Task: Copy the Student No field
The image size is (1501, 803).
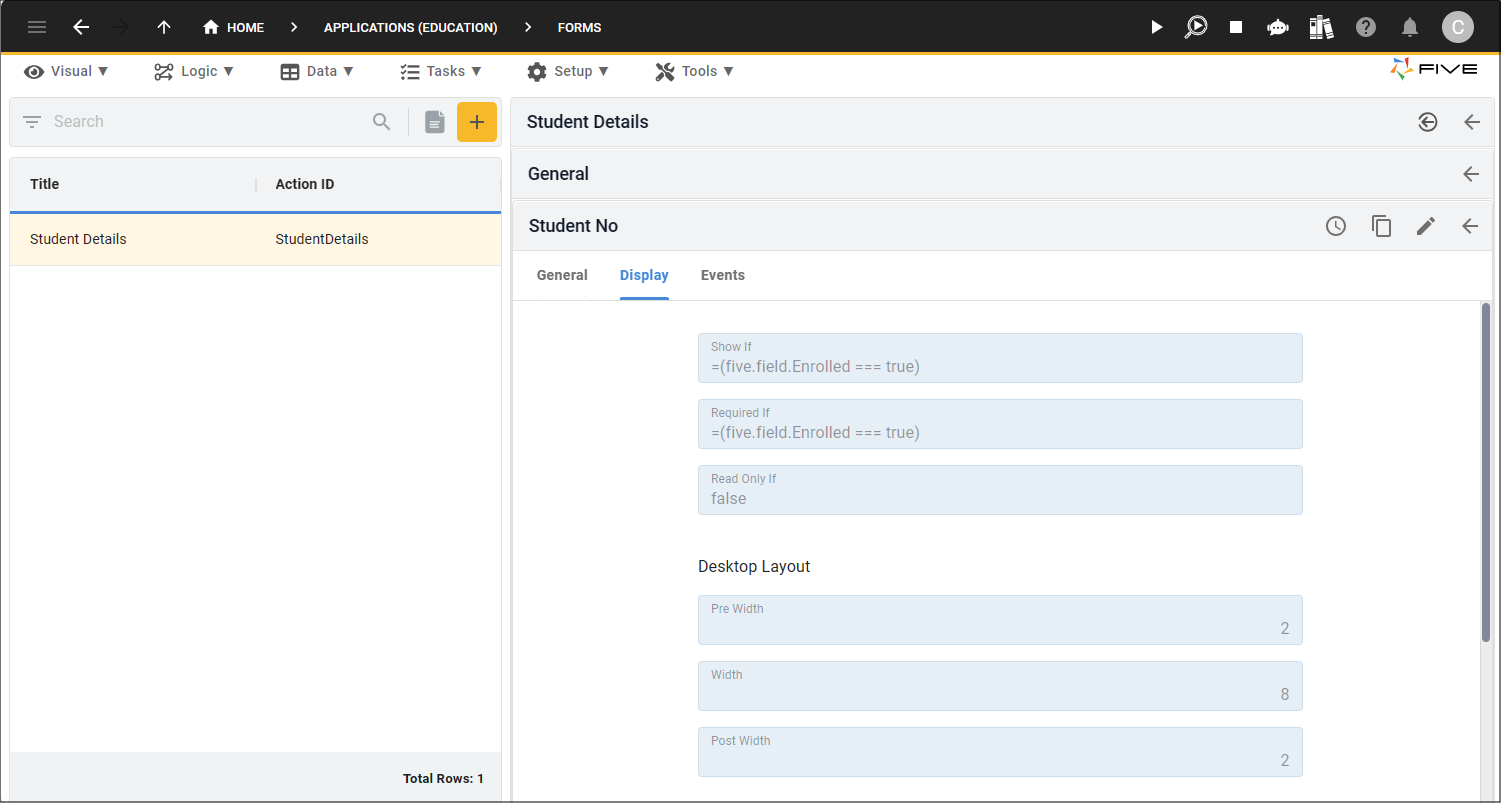Action: [1381, 226]
